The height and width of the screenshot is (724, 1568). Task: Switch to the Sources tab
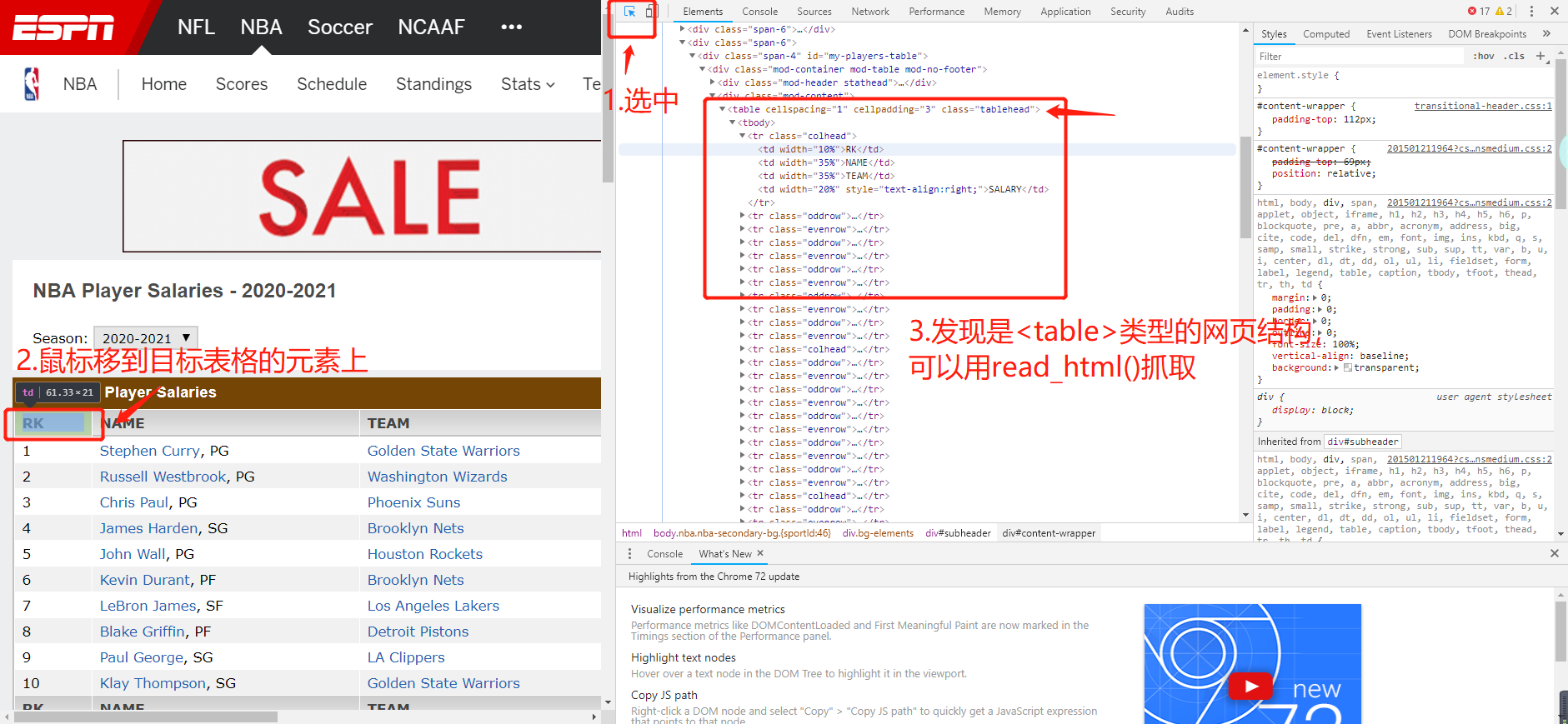814,11
